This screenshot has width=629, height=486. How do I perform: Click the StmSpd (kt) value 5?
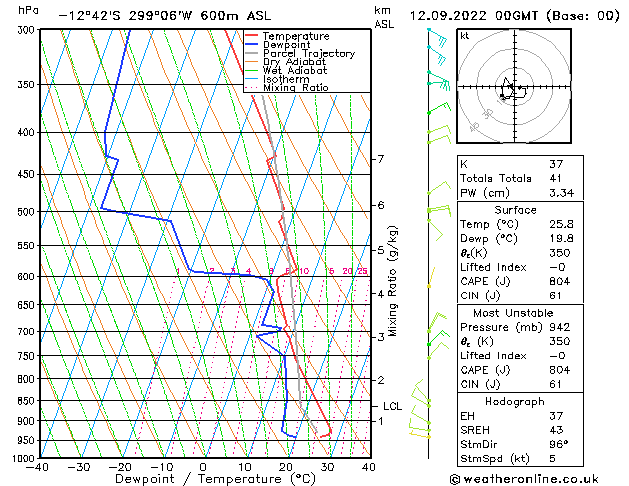click(553, 458)
